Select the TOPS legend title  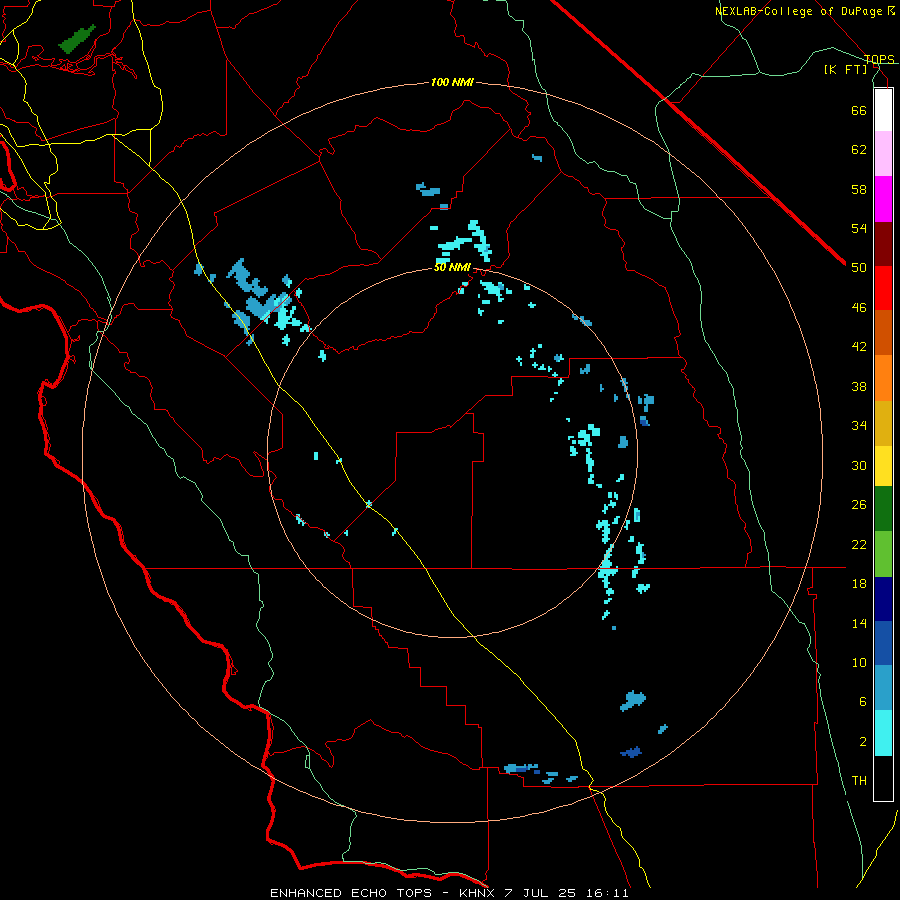[879, 59]
